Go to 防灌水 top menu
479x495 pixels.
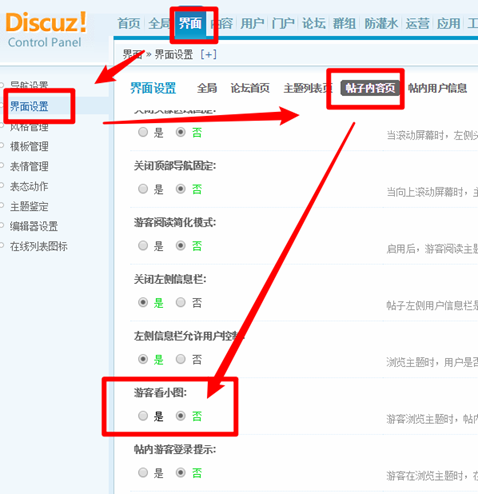coord(381,24)
